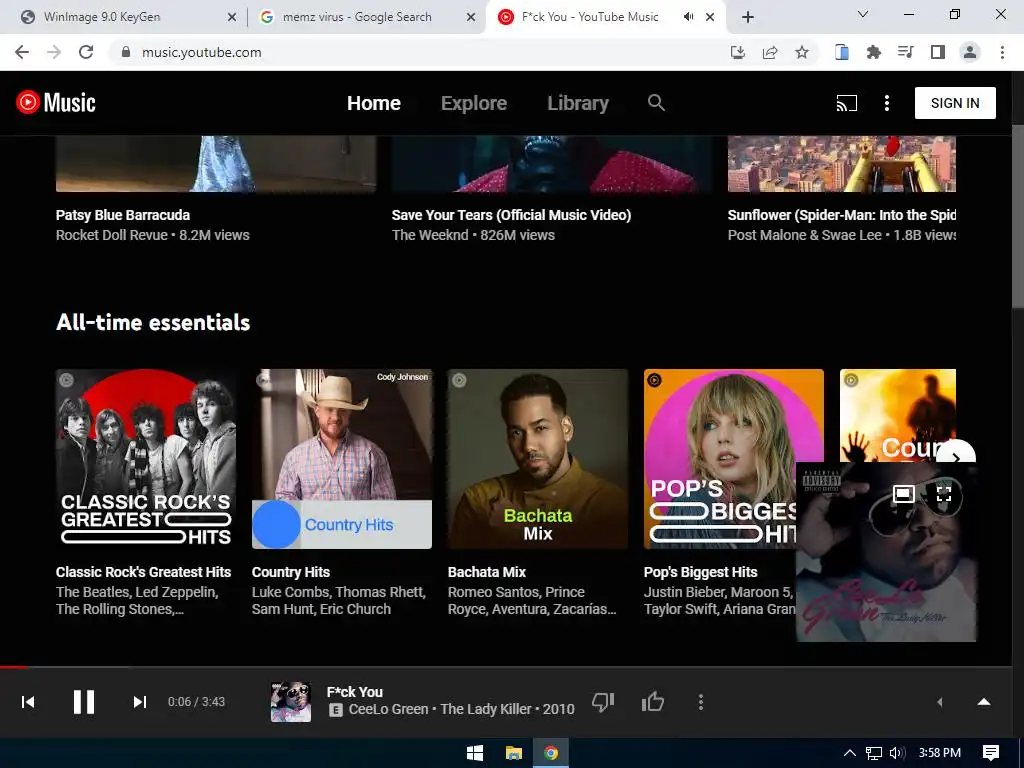Click the Country Hits title text

291,572
